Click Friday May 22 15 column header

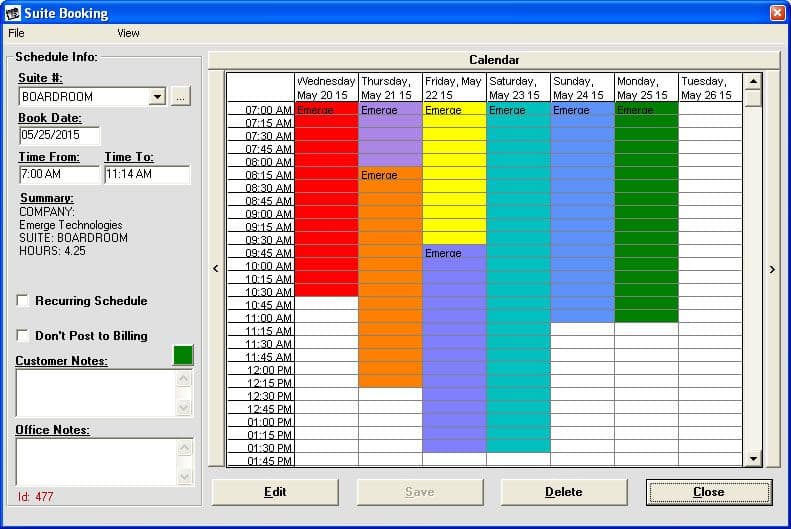tap(454, 88)
